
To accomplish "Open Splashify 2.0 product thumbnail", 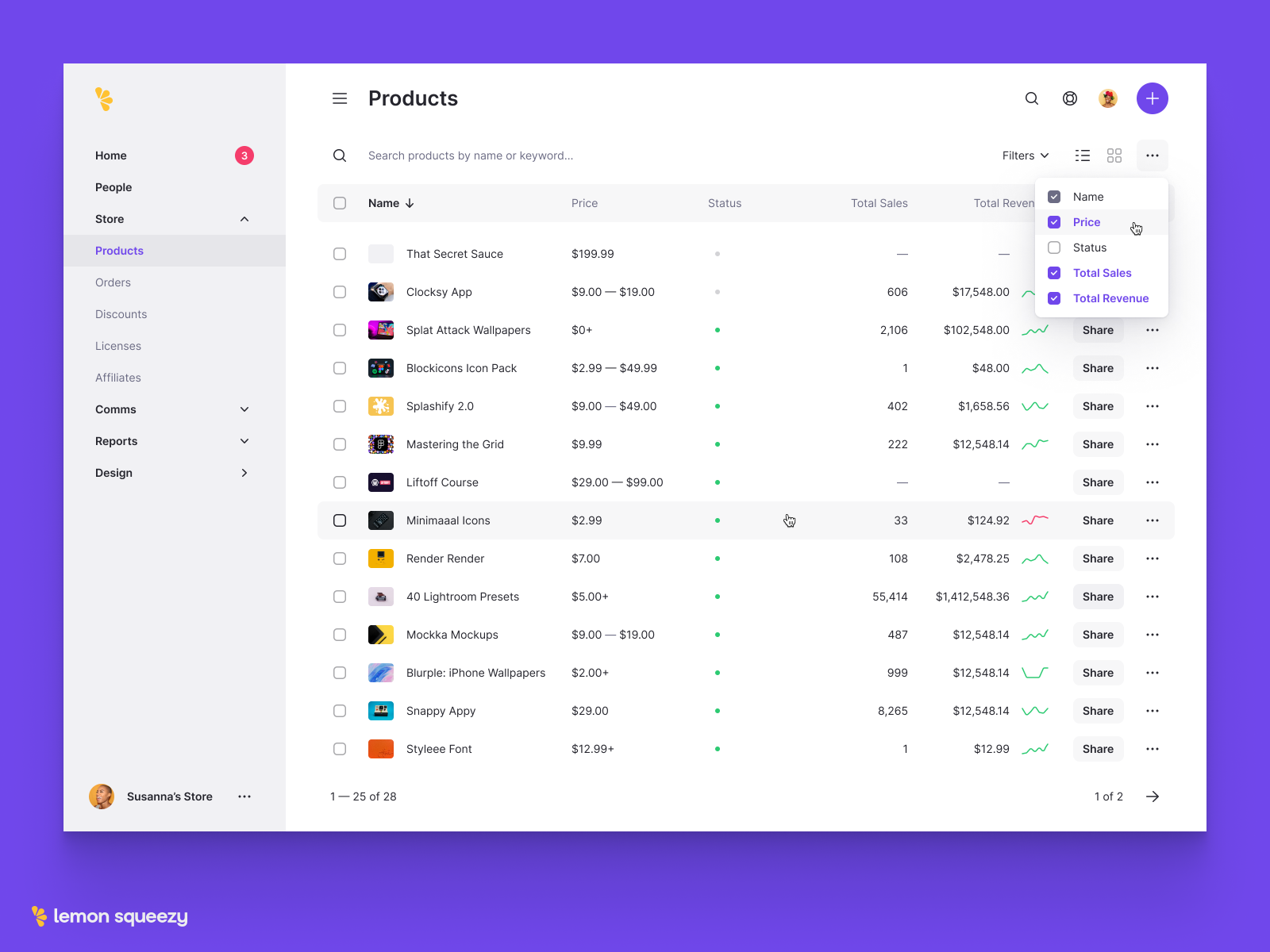I will coord(381,406).
